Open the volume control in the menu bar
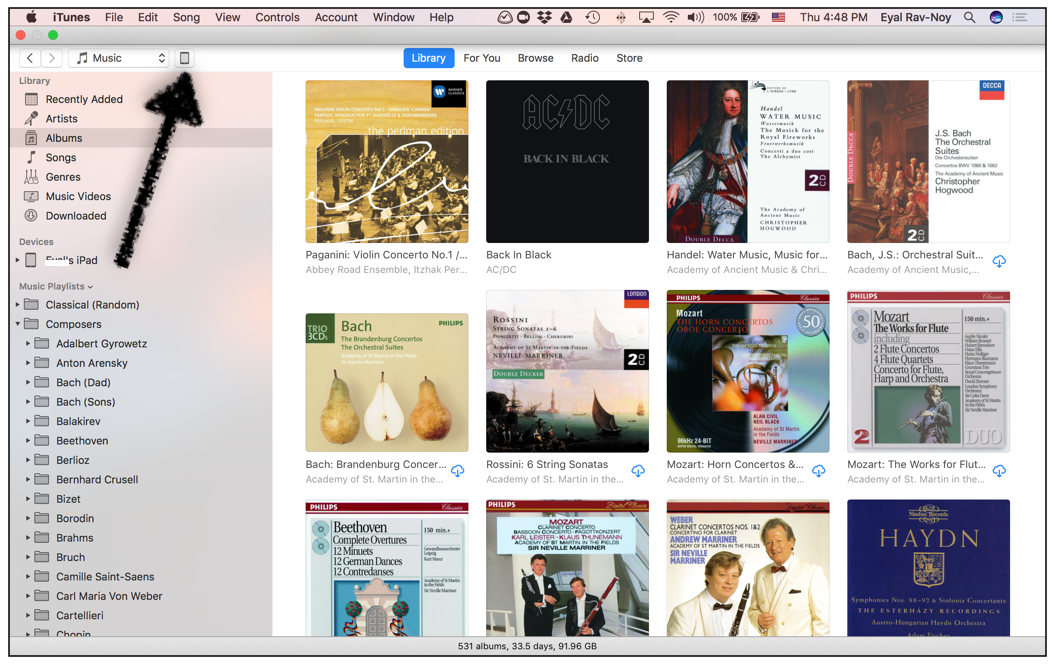This screenshot has height=666, width=1054. pos(695,17)
